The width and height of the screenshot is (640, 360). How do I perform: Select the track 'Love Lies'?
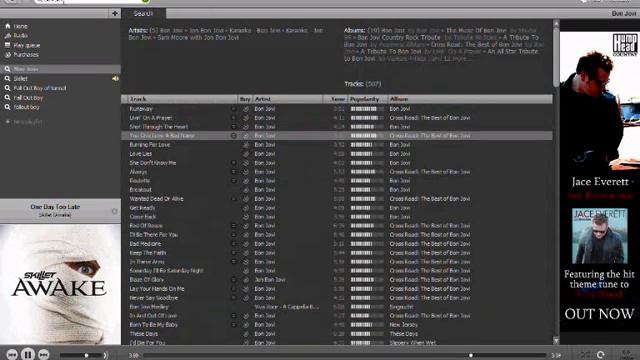[140, 154]
